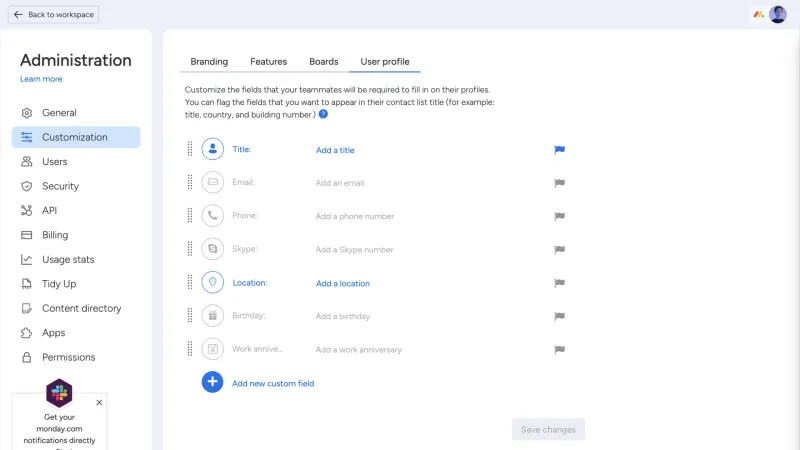Screen dimensions: 800x450
Task: Open the user avatar menu
Action: (x=778, y=14)
